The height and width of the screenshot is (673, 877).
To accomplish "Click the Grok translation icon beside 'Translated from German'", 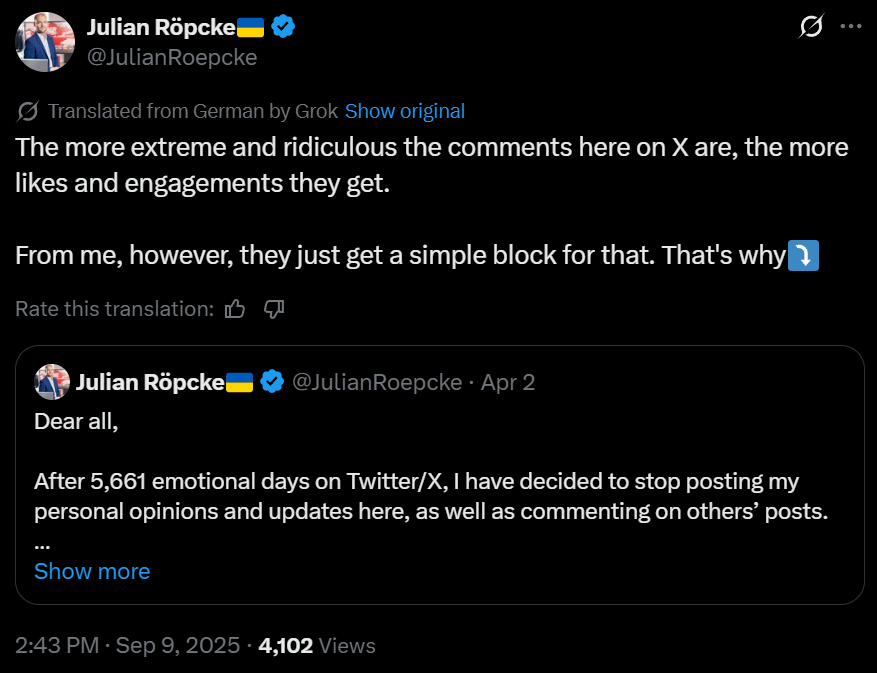I will 29,111.
